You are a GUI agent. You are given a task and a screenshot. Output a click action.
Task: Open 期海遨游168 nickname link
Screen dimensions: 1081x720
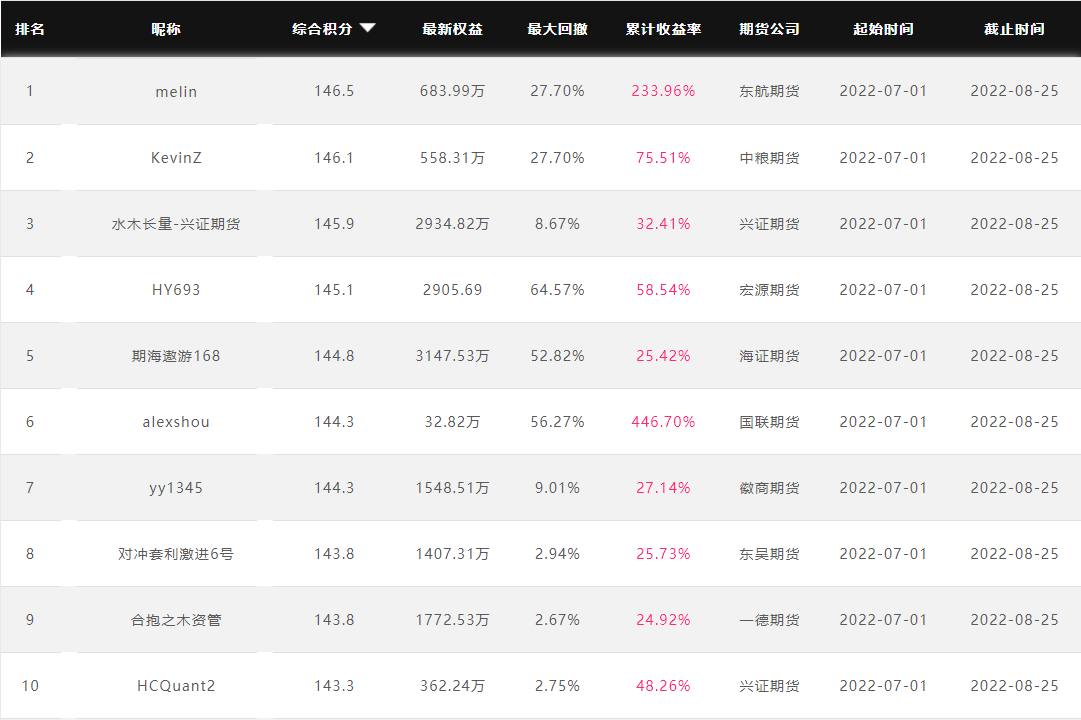176,356
